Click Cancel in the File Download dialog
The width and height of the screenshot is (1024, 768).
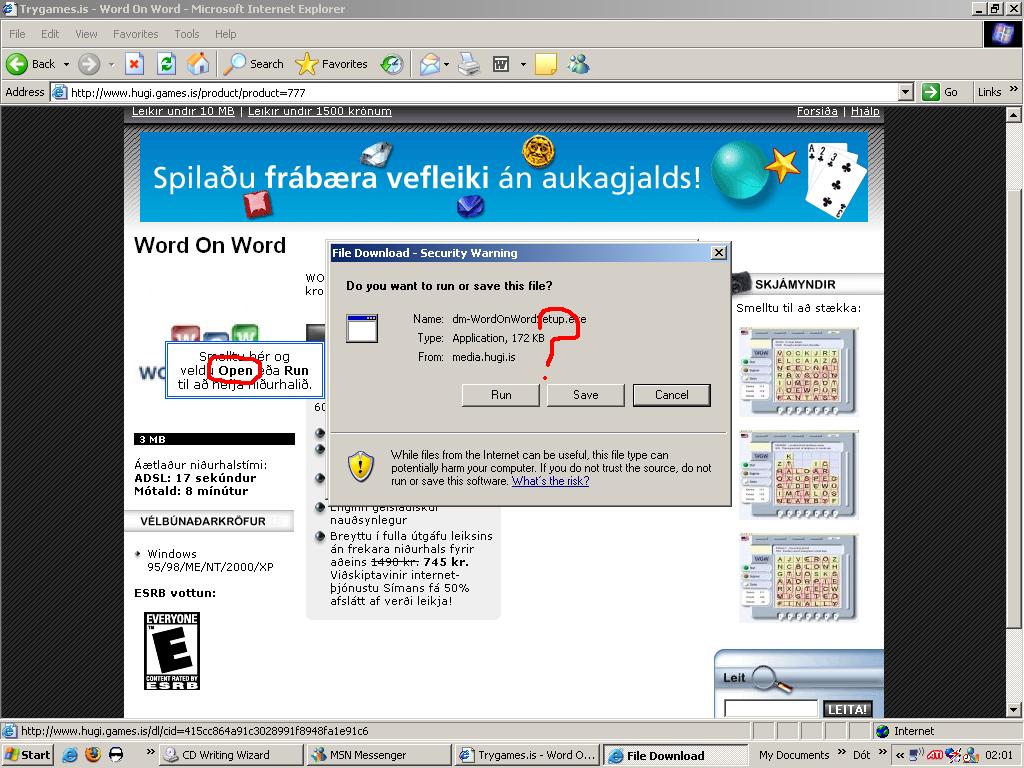[671, 394]
